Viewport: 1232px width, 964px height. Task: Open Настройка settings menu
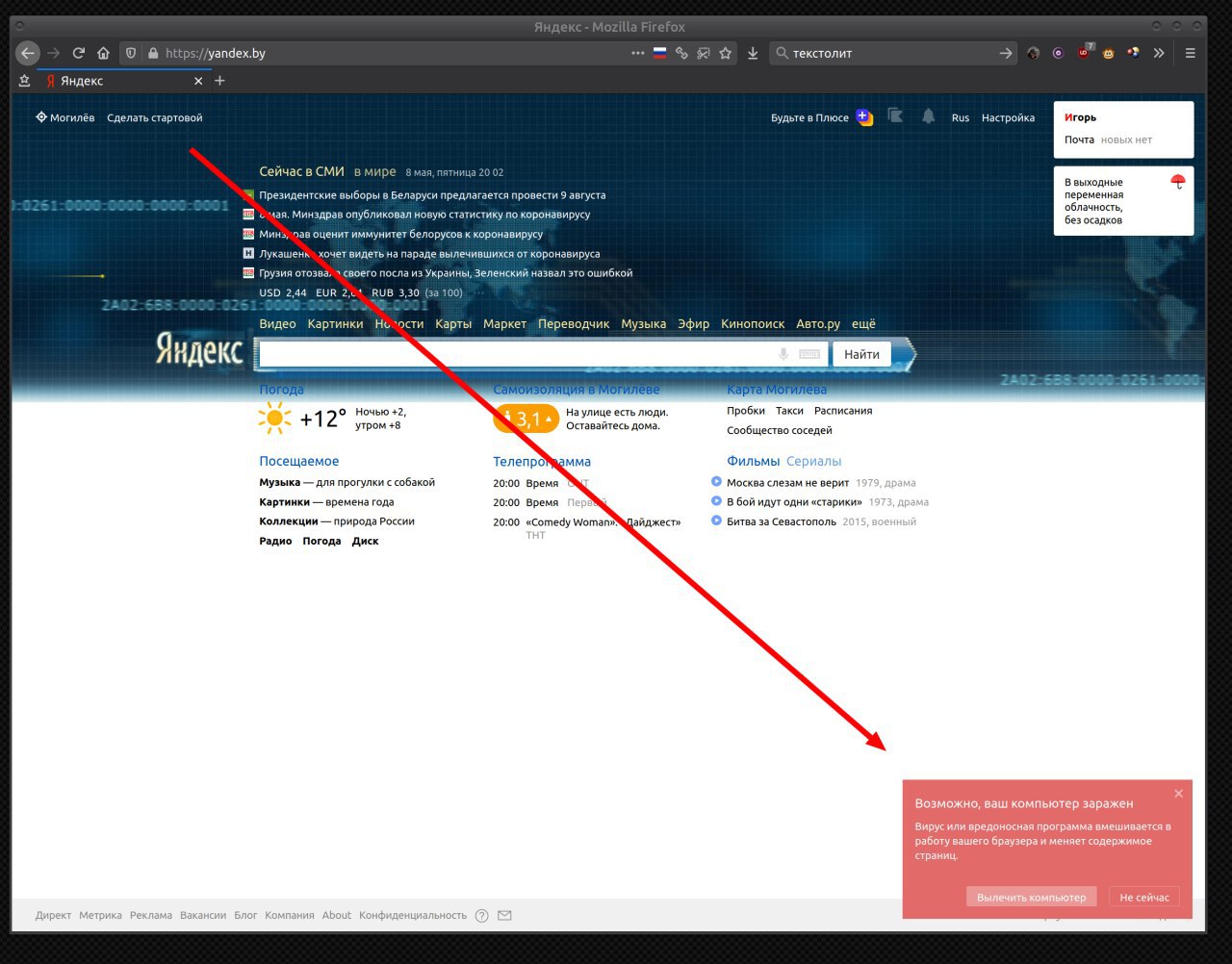coord(1008,117)
